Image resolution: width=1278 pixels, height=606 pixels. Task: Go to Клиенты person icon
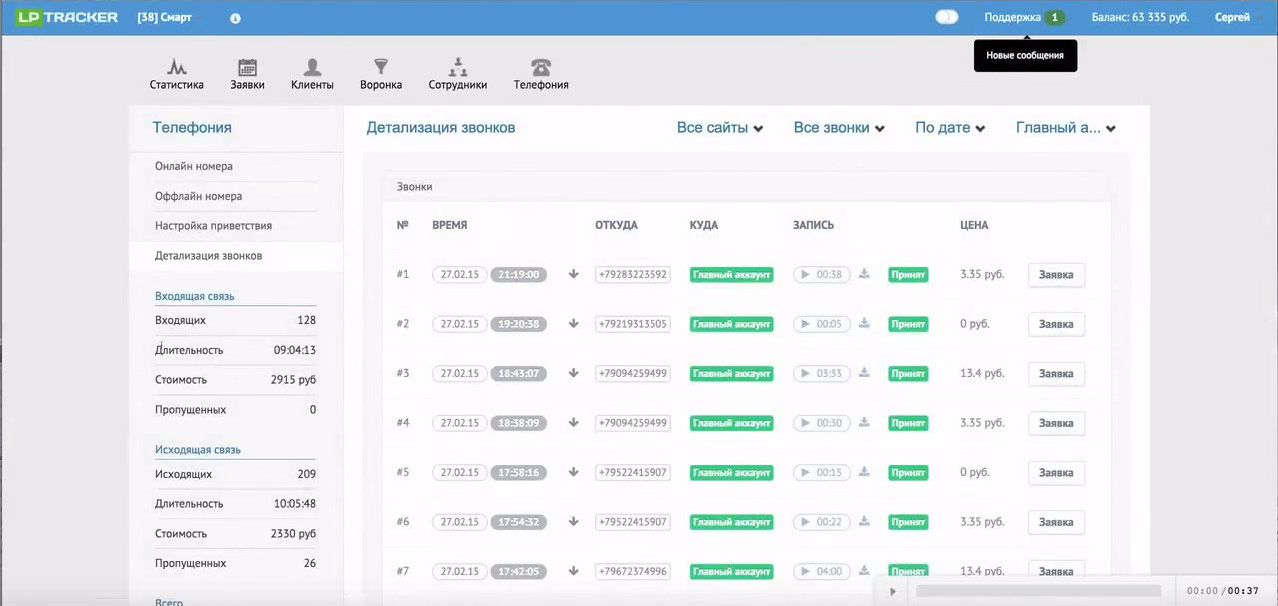coord(312,68)
